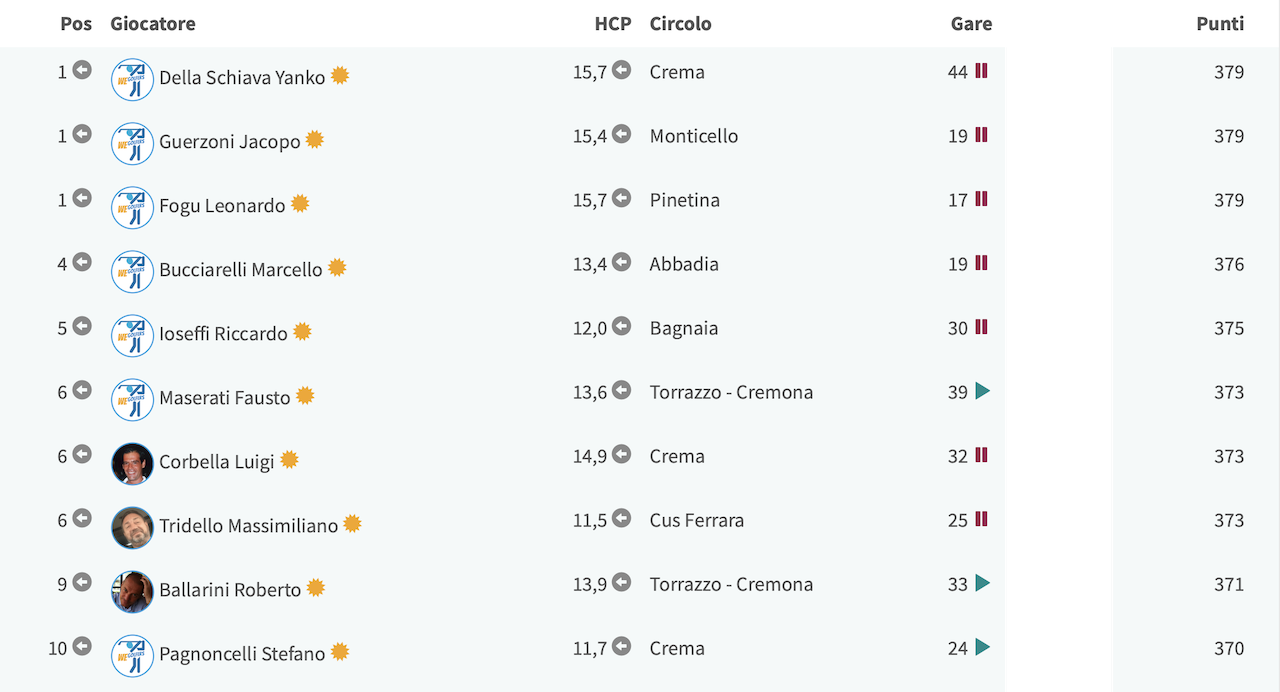Open player Maserati Fausto's name link
This screenshot has width=1280, height=692.
(225, 398)
